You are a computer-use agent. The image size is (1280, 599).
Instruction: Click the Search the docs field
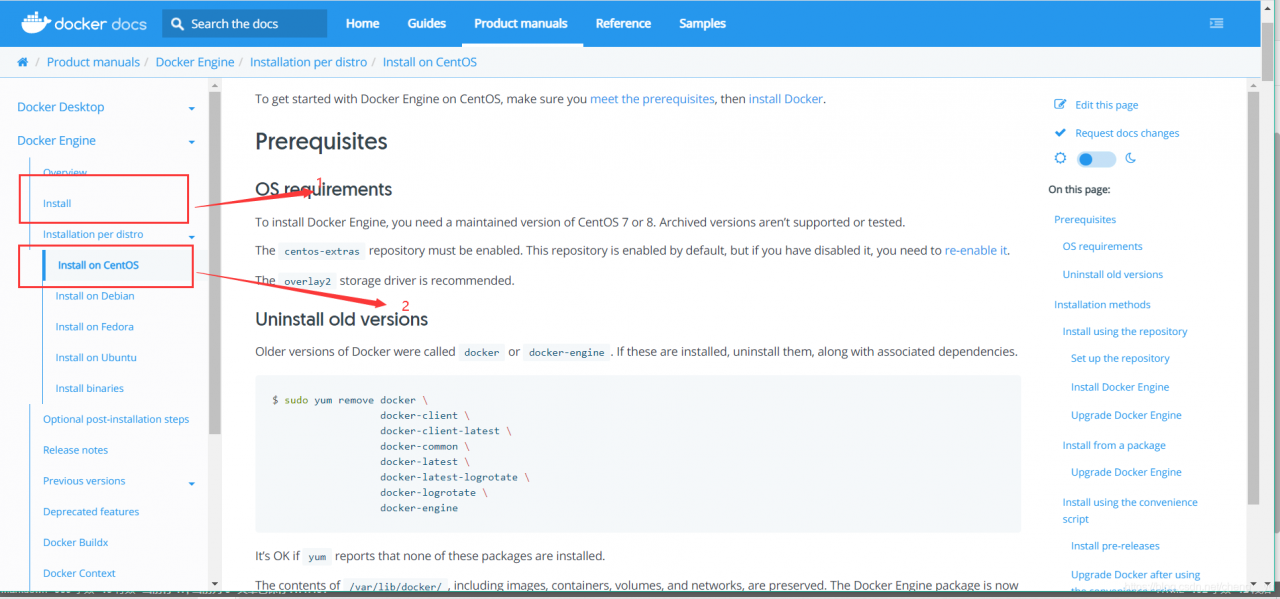pos(245,23)
